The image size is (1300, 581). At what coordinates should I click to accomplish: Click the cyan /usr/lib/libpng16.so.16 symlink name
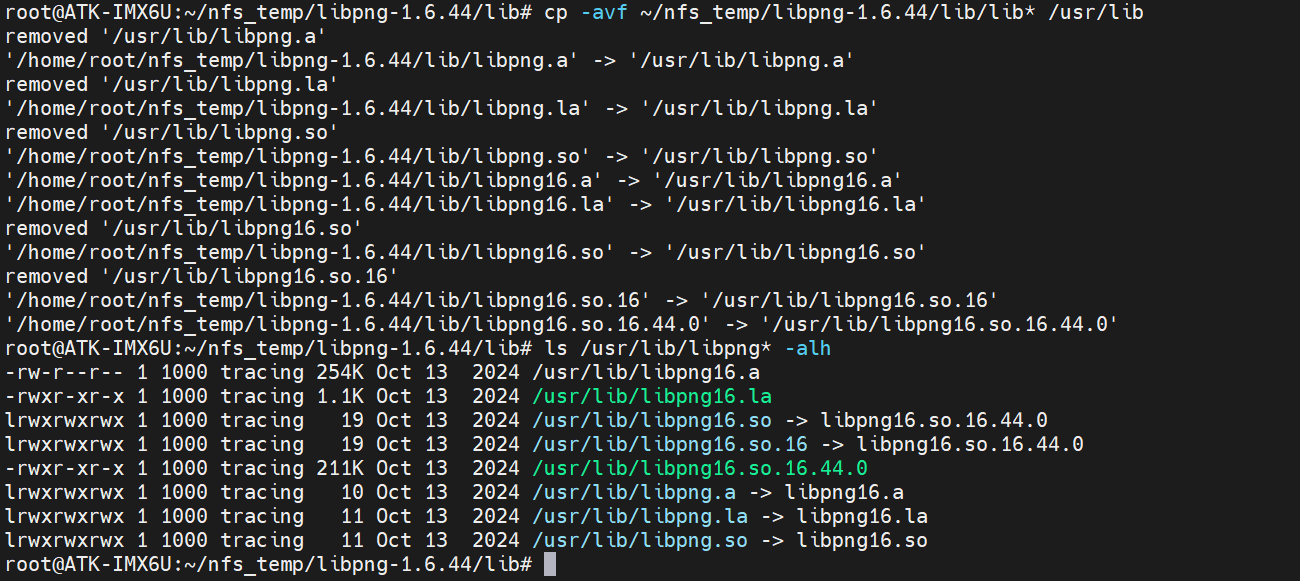670,444
